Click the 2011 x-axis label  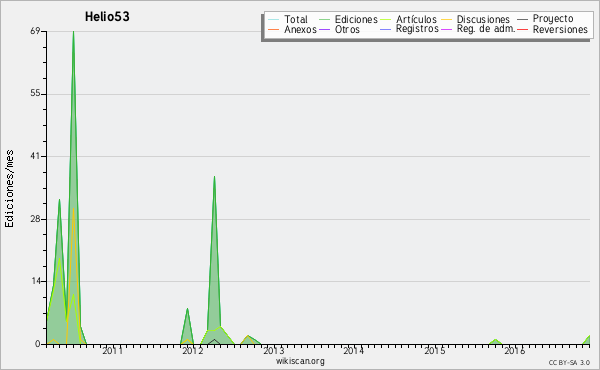[112, 351]
